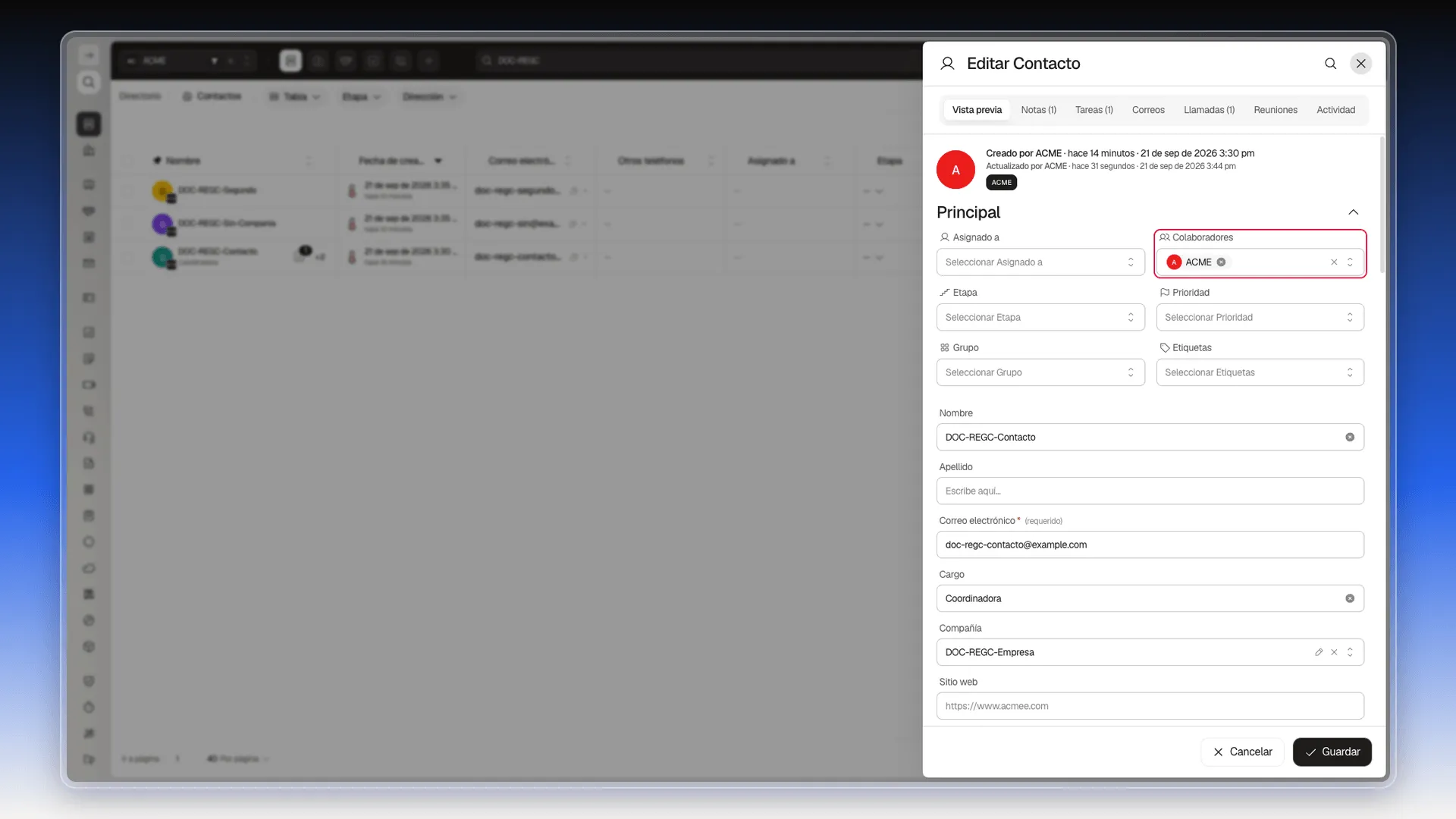Switch to the Notas (1) tab
Screen dimensions: 1456x819
1038,110
